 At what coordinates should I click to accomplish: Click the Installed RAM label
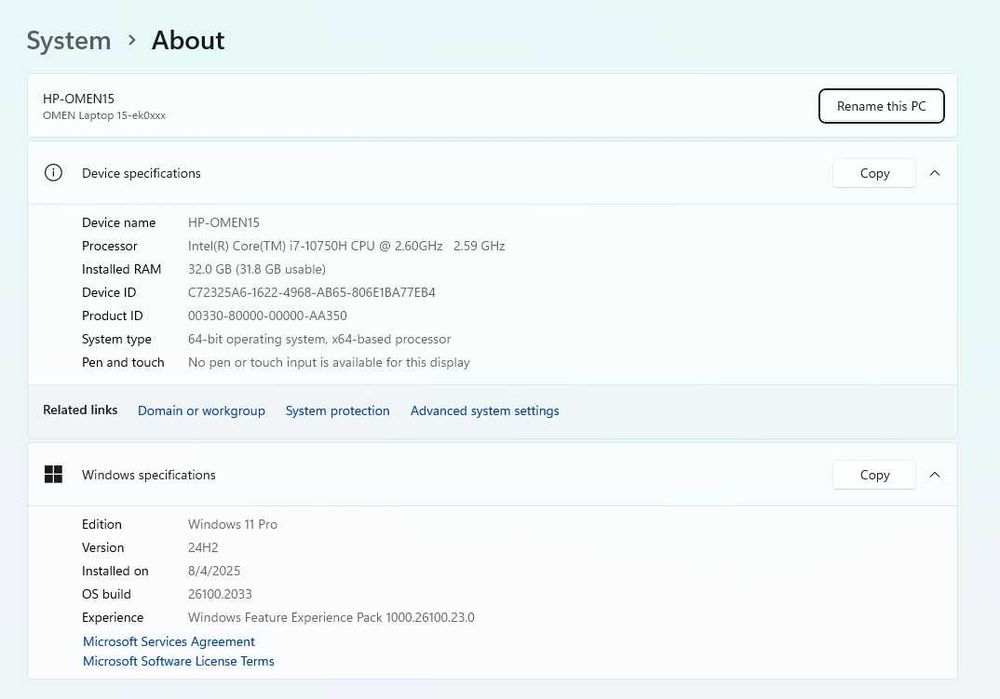121,269
